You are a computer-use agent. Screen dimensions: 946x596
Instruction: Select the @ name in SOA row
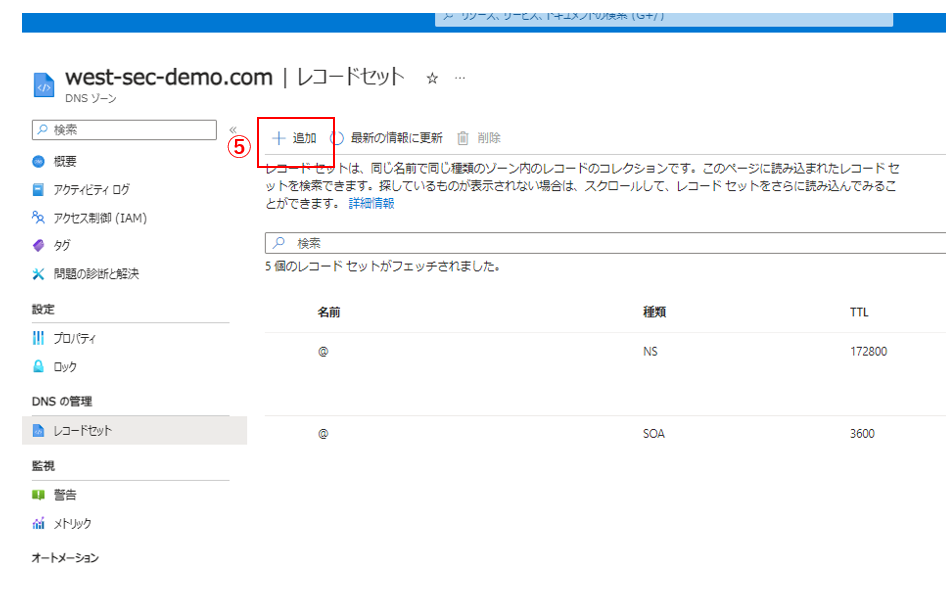pos(323,434)
